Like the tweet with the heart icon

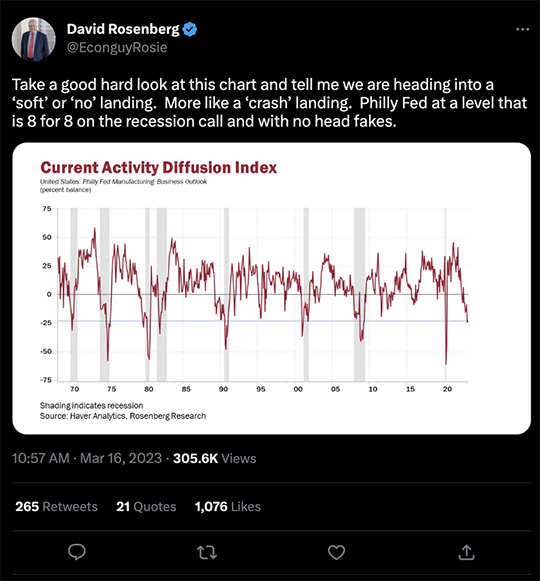(337, 552)
